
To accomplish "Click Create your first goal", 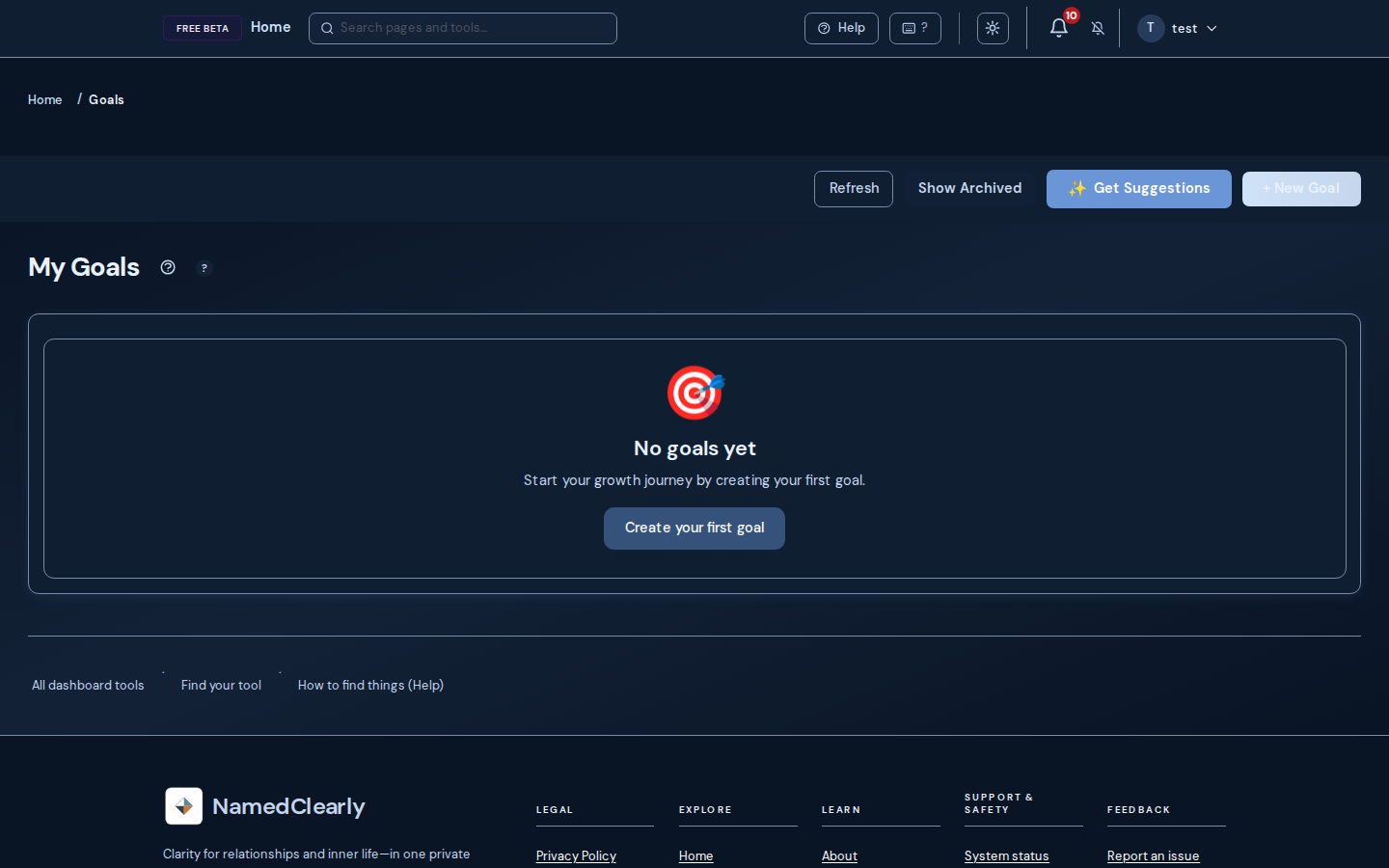I will coord(694,529).
